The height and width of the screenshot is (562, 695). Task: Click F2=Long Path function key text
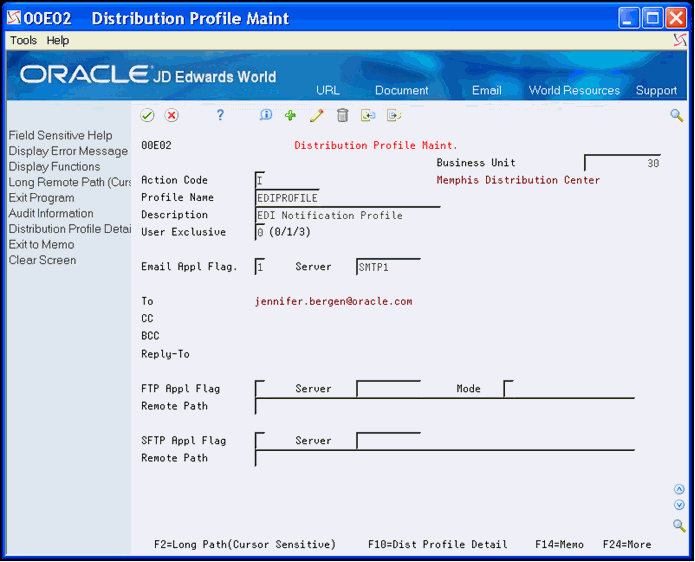(245, 544)
